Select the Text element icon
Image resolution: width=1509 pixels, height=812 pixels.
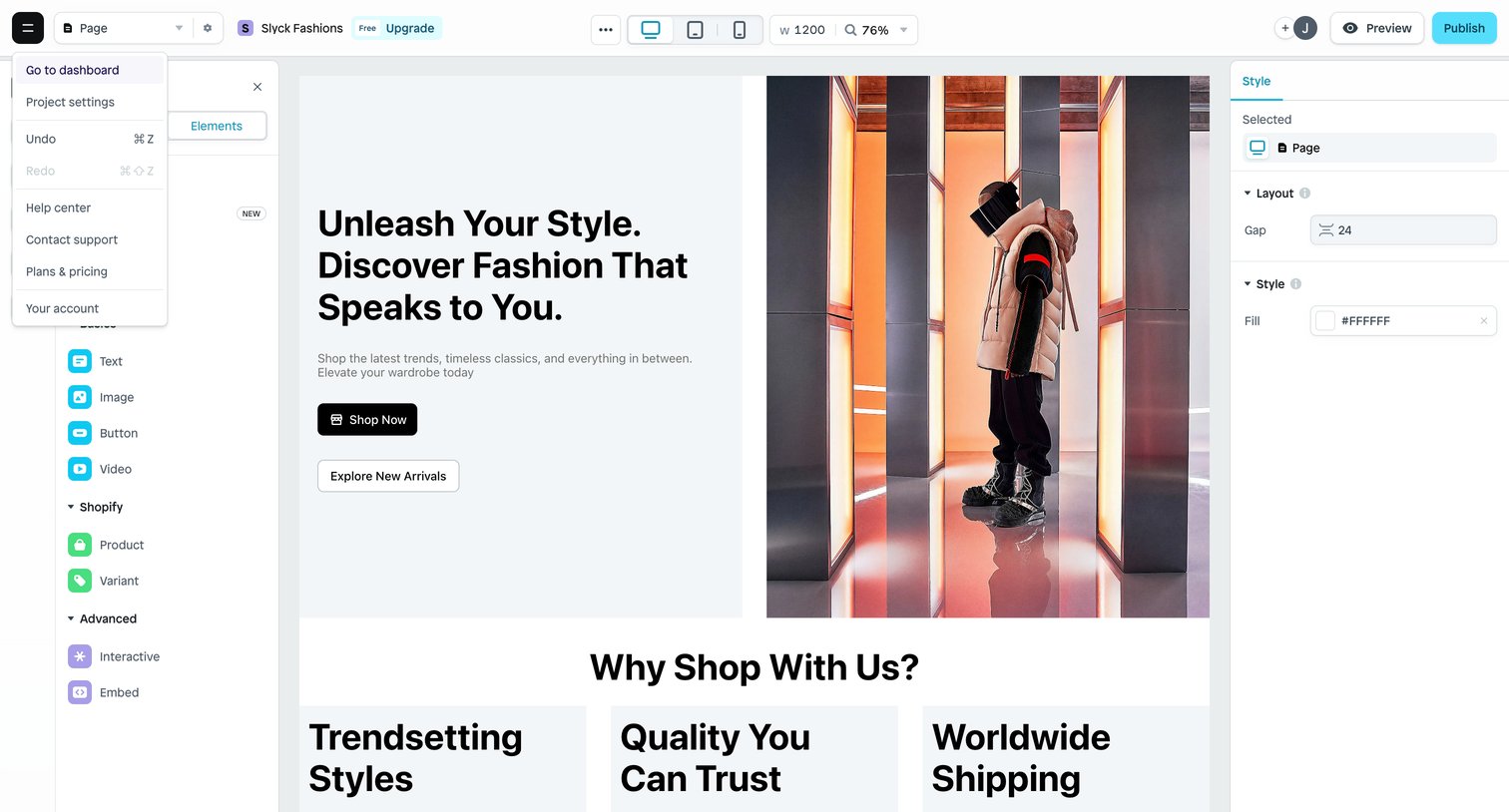pos(80,361)
